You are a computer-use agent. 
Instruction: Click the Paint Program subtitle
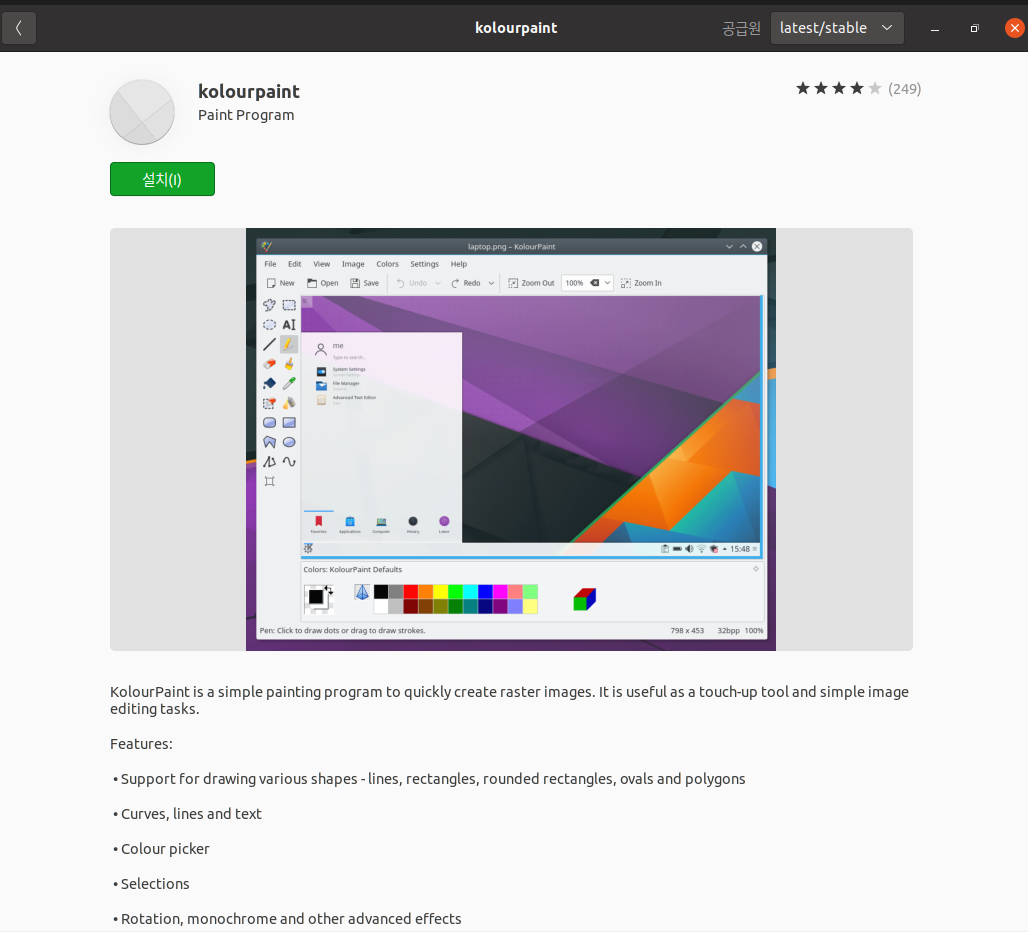pyautogui.click(x=246, y=115)
